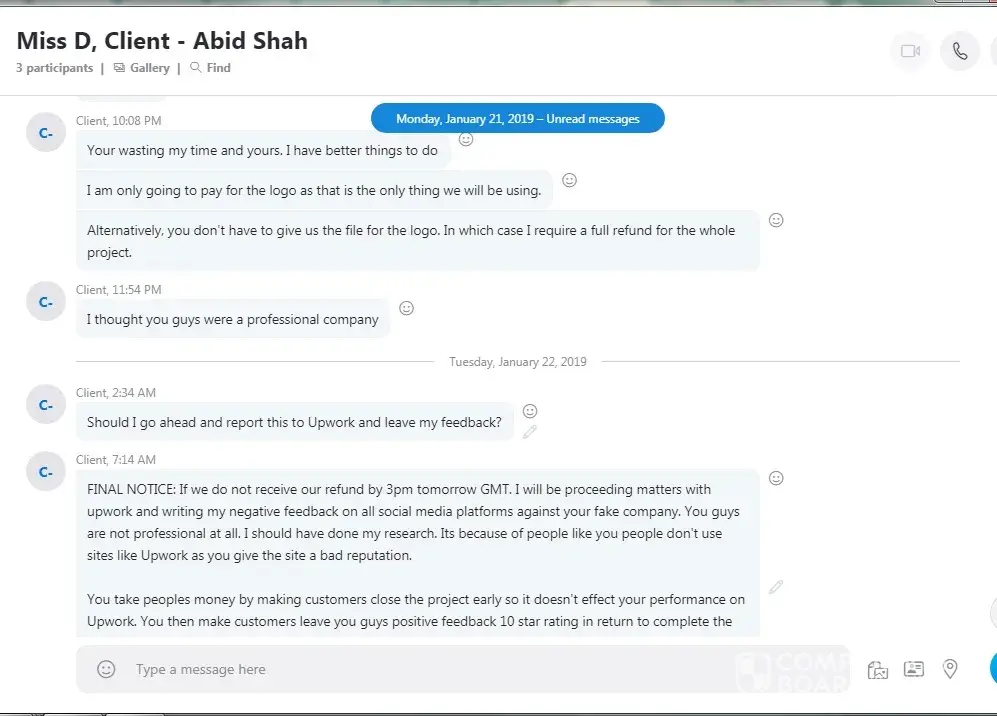
Task: Open the emoji picker in message box
Action: pyautogui.click(x=106, y=669)
